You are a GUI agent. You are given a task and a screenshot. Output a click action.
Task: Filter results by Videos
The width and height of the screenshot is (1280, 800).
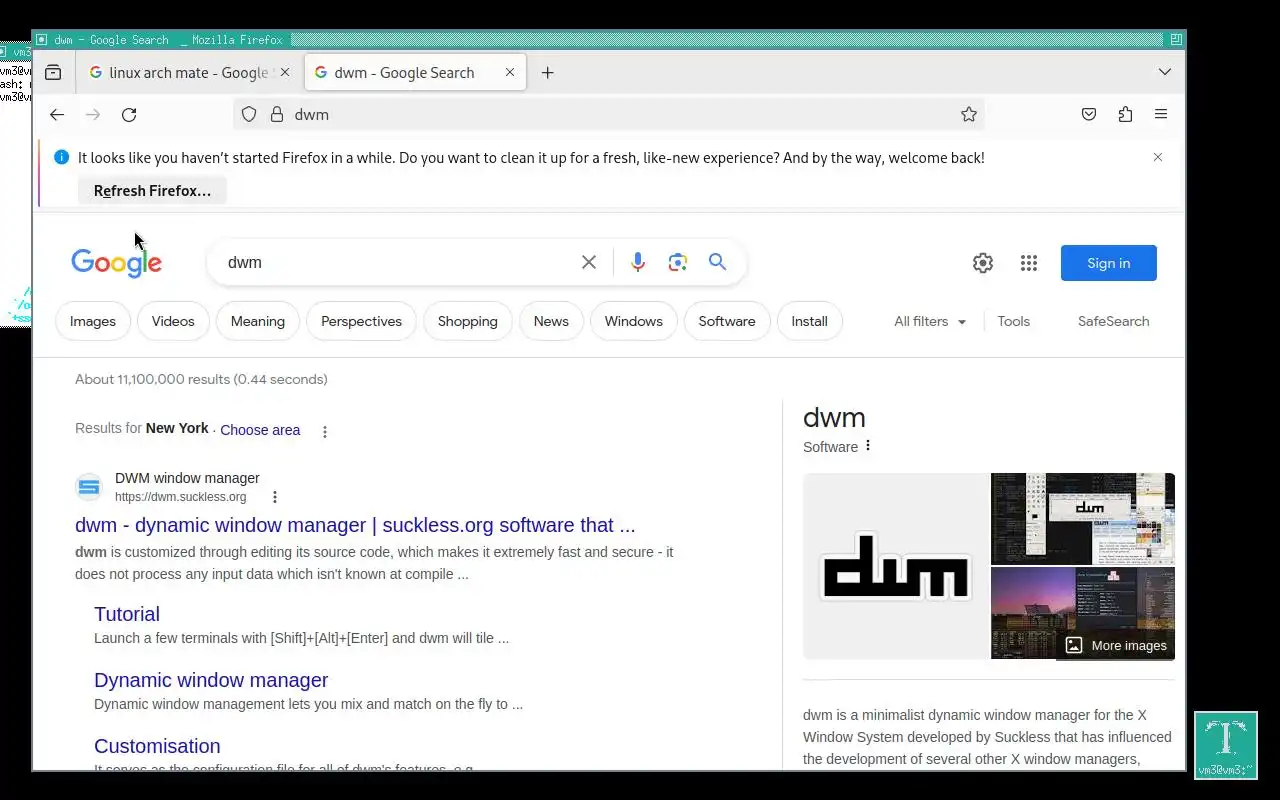point(173,321)
